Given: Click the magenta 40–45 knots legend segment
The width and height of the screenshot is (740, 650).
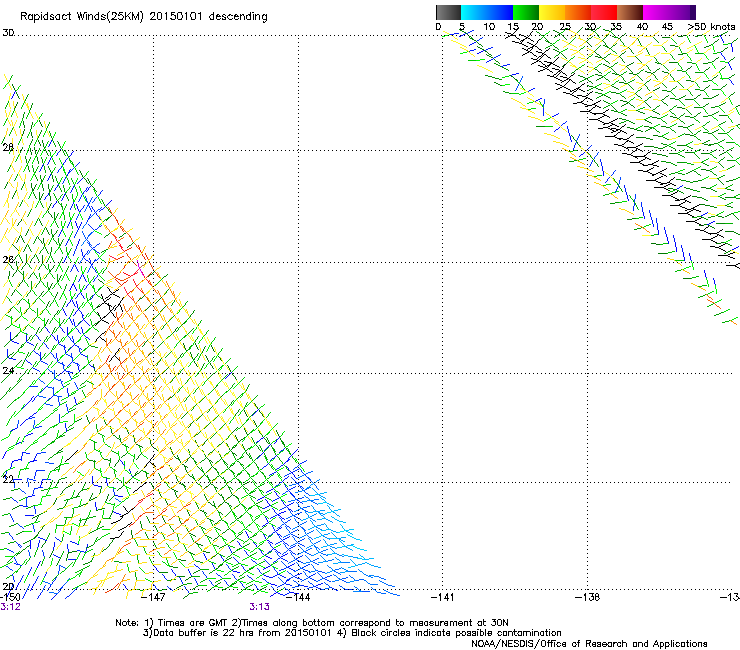Looking at the screenshot, I should pos(656,12).
